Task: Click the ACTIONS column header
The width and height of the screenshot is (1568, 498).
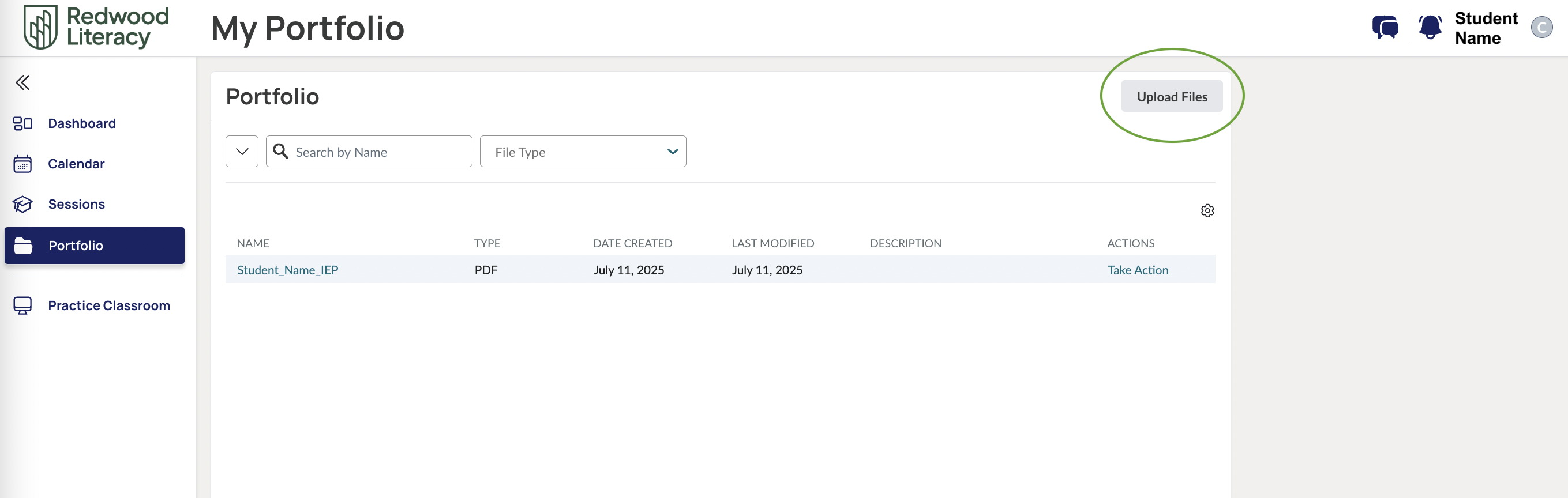Action: coord(1130,243)
